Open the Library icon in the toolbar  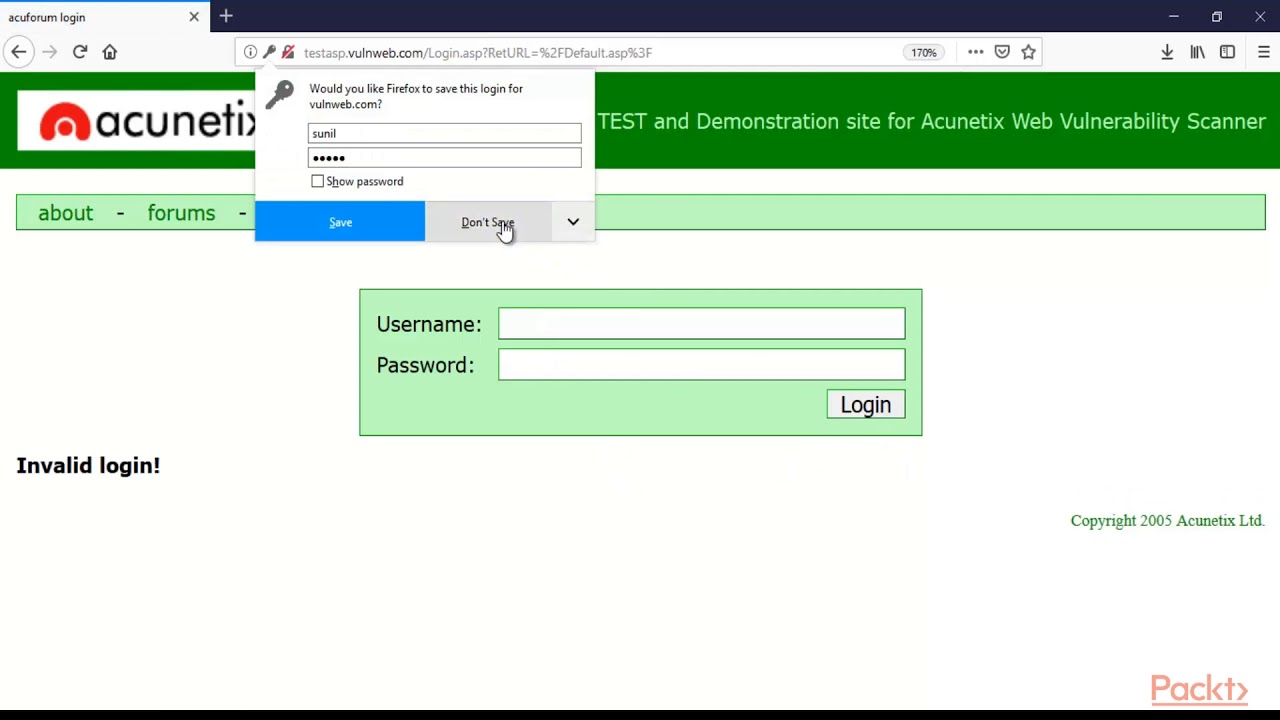click(x=1197, y=52)
